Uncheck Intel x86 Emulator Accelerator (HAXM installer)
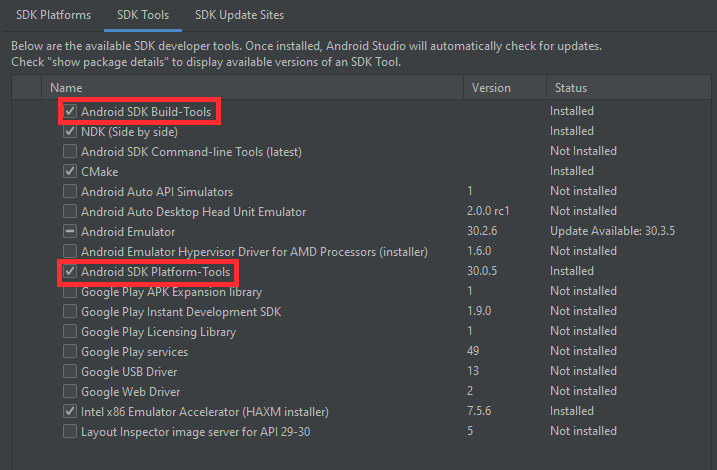This screenshot has height=470, width=717. [70, 412]
